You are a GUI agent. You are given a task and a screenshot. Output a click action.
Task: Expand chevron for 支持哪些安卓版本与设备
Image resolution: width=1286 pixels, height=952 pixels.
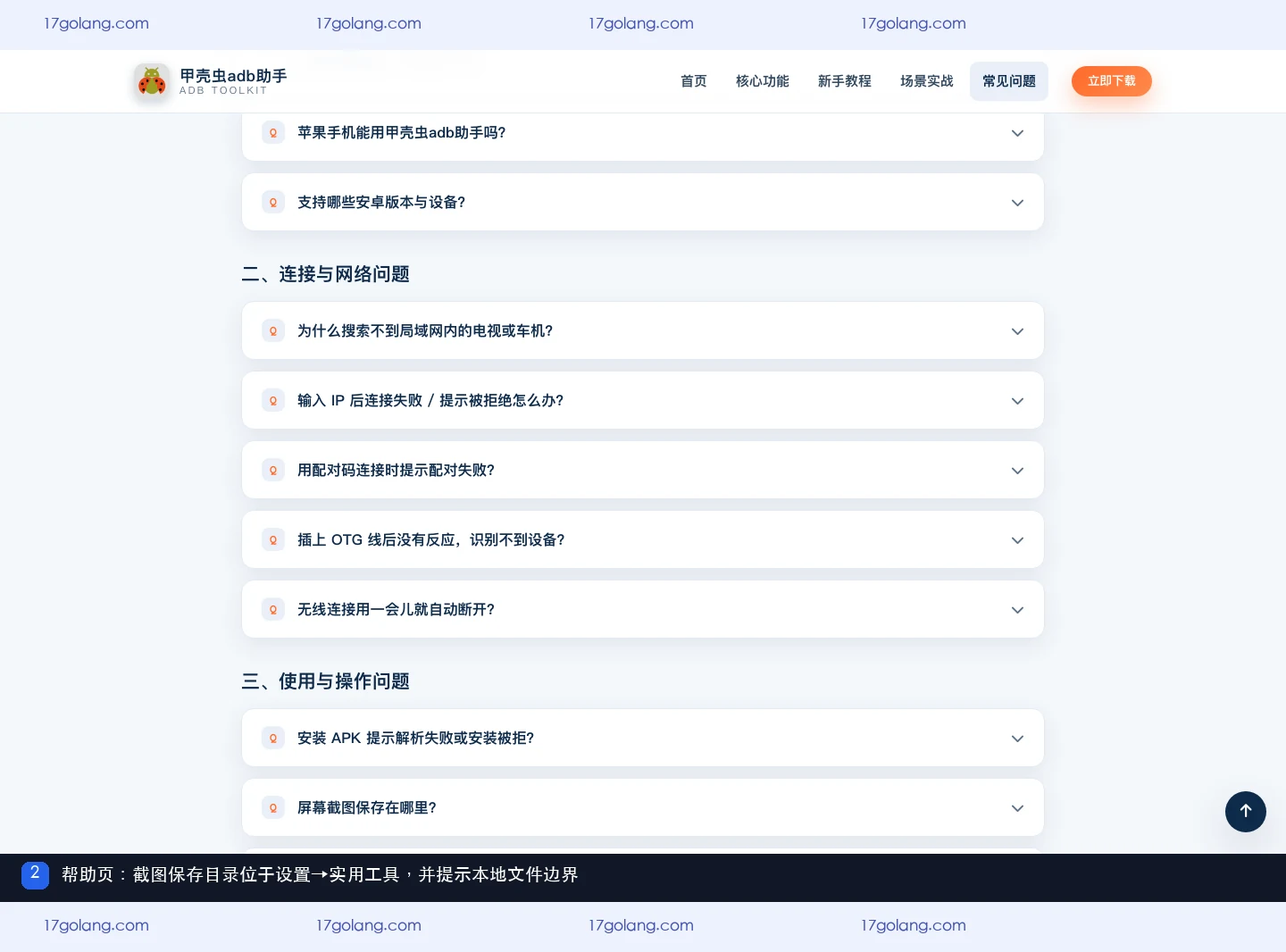tap(1017, 203)
